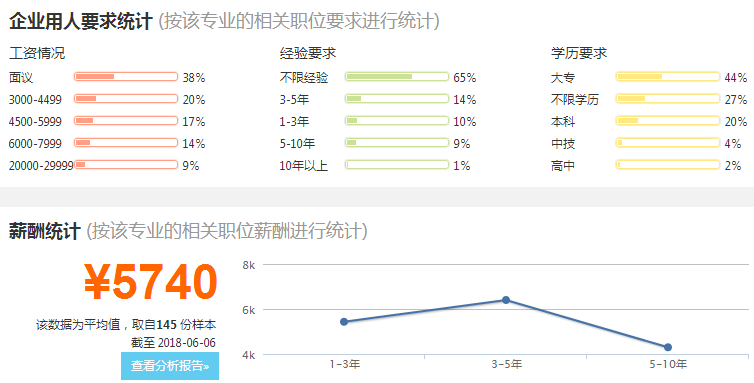Click the 经验要求 column title

coord(308,53)
